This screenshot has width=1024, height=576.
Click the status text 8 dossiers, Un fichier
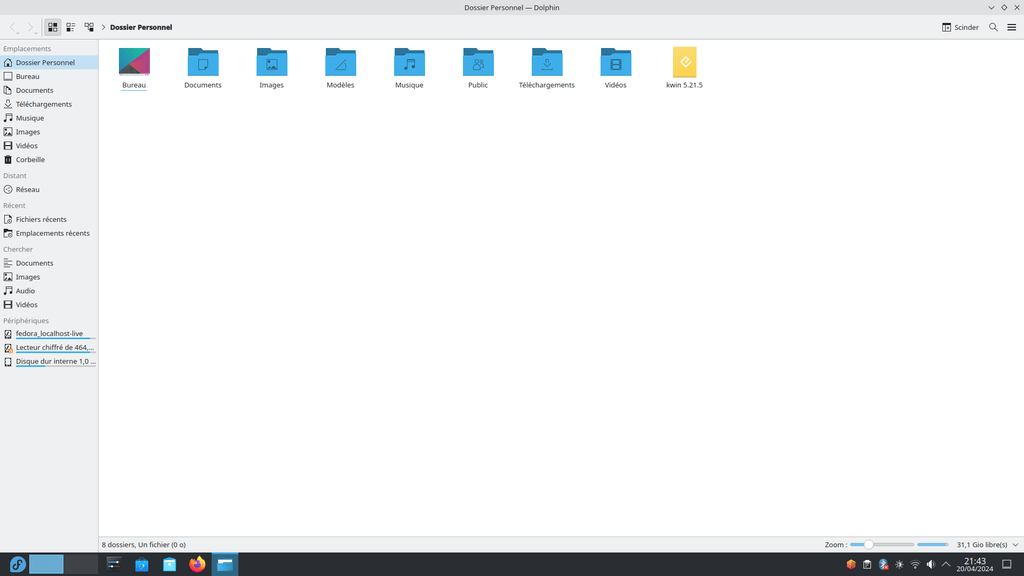pos(144,545)
